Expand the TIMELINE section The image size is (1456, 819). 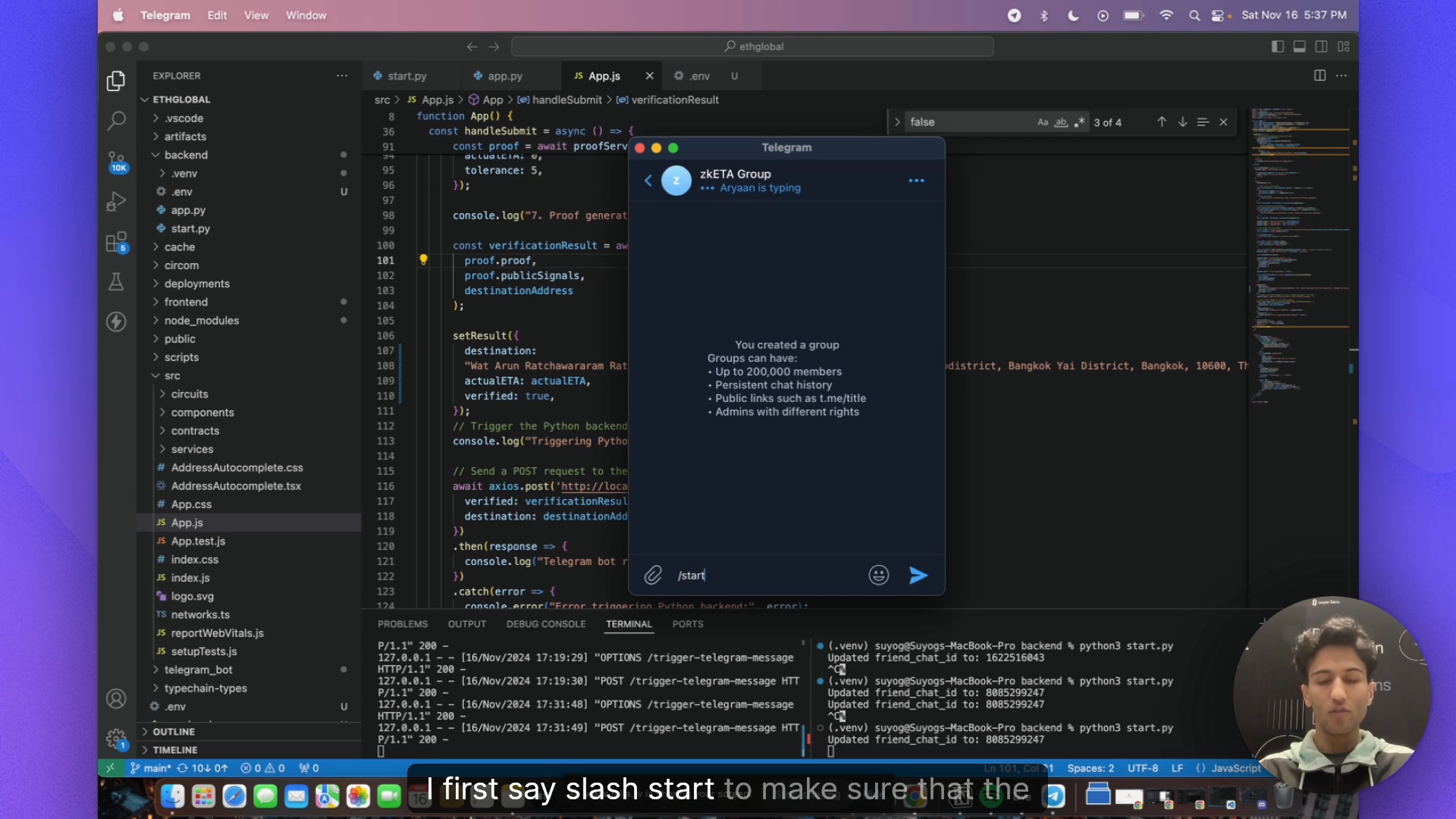pyautogui.click(x=175, y=750)
